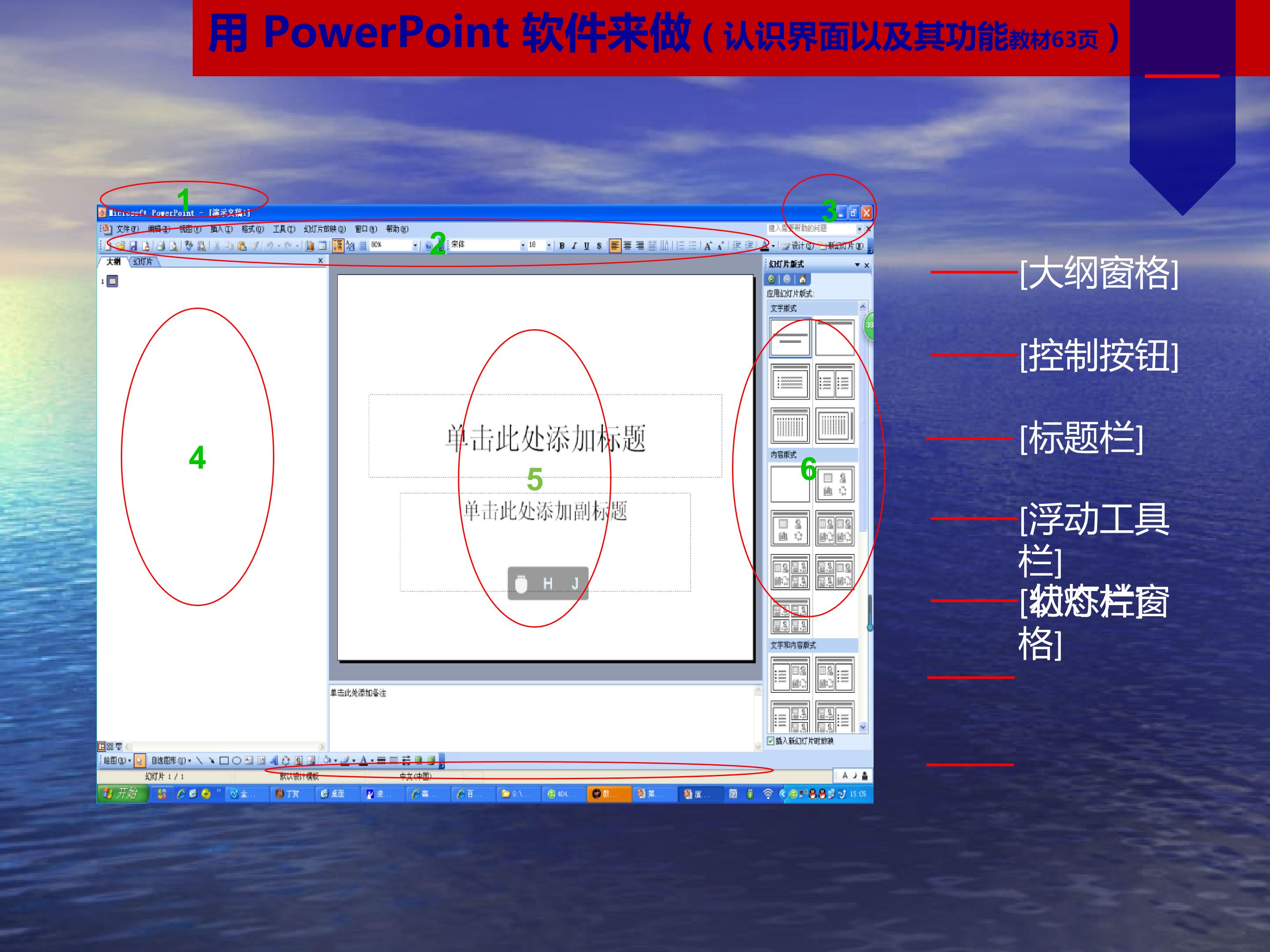This screenshot has height=952, width=1270.
Task: Click the Select Objects pointer tool
Action: 139,761
